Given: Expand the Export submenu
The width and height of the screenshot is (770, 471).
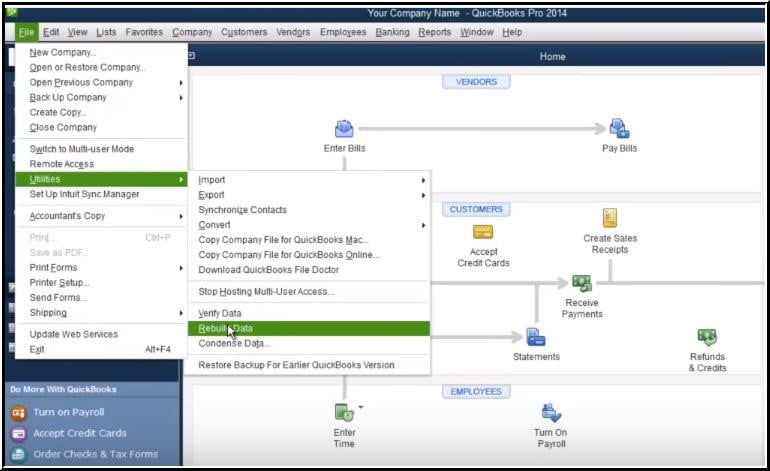Looking at the screenshot, I should (423, 195).
